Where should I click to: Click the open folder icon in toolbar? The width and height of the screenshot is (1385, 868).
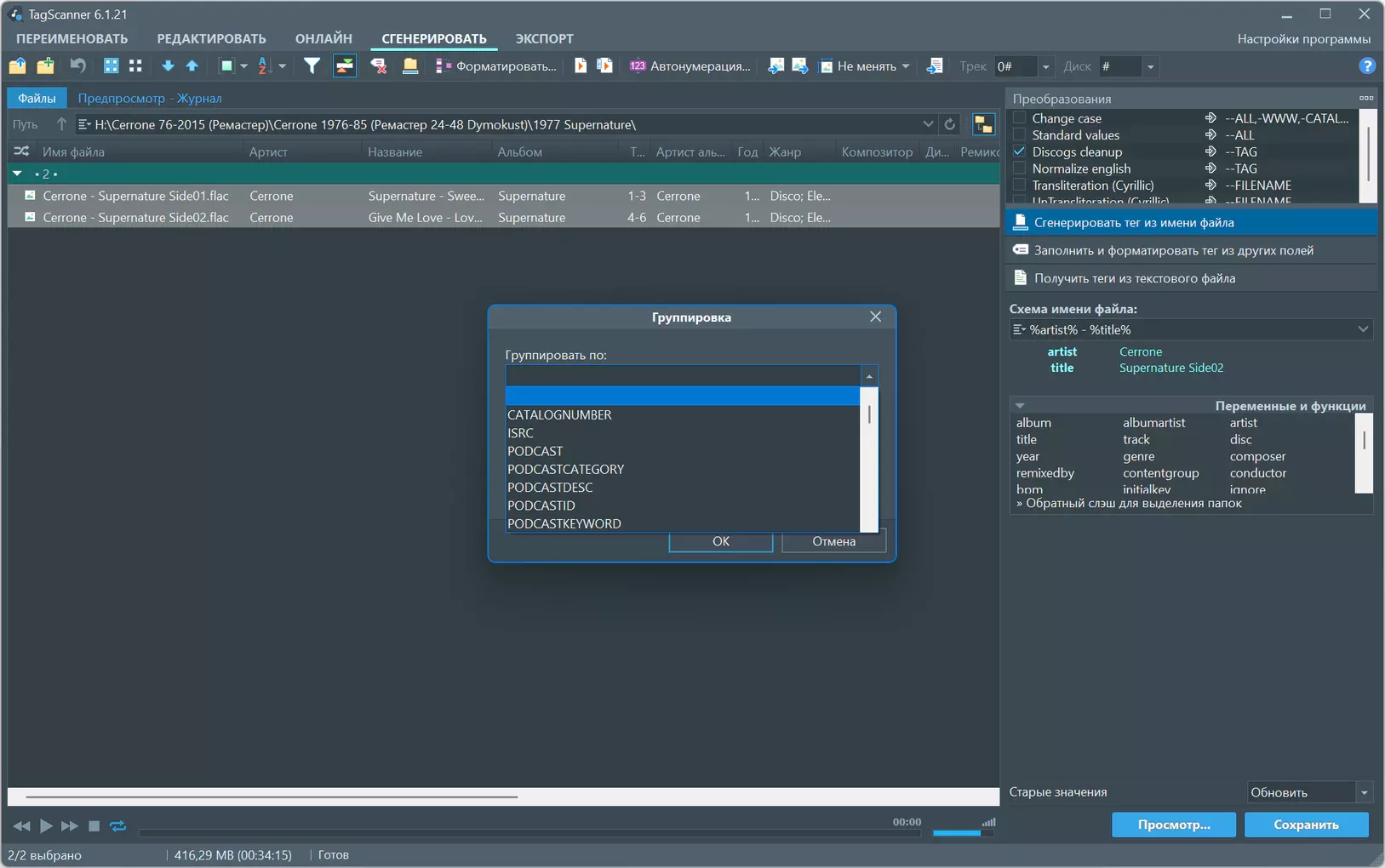(18, 66)
